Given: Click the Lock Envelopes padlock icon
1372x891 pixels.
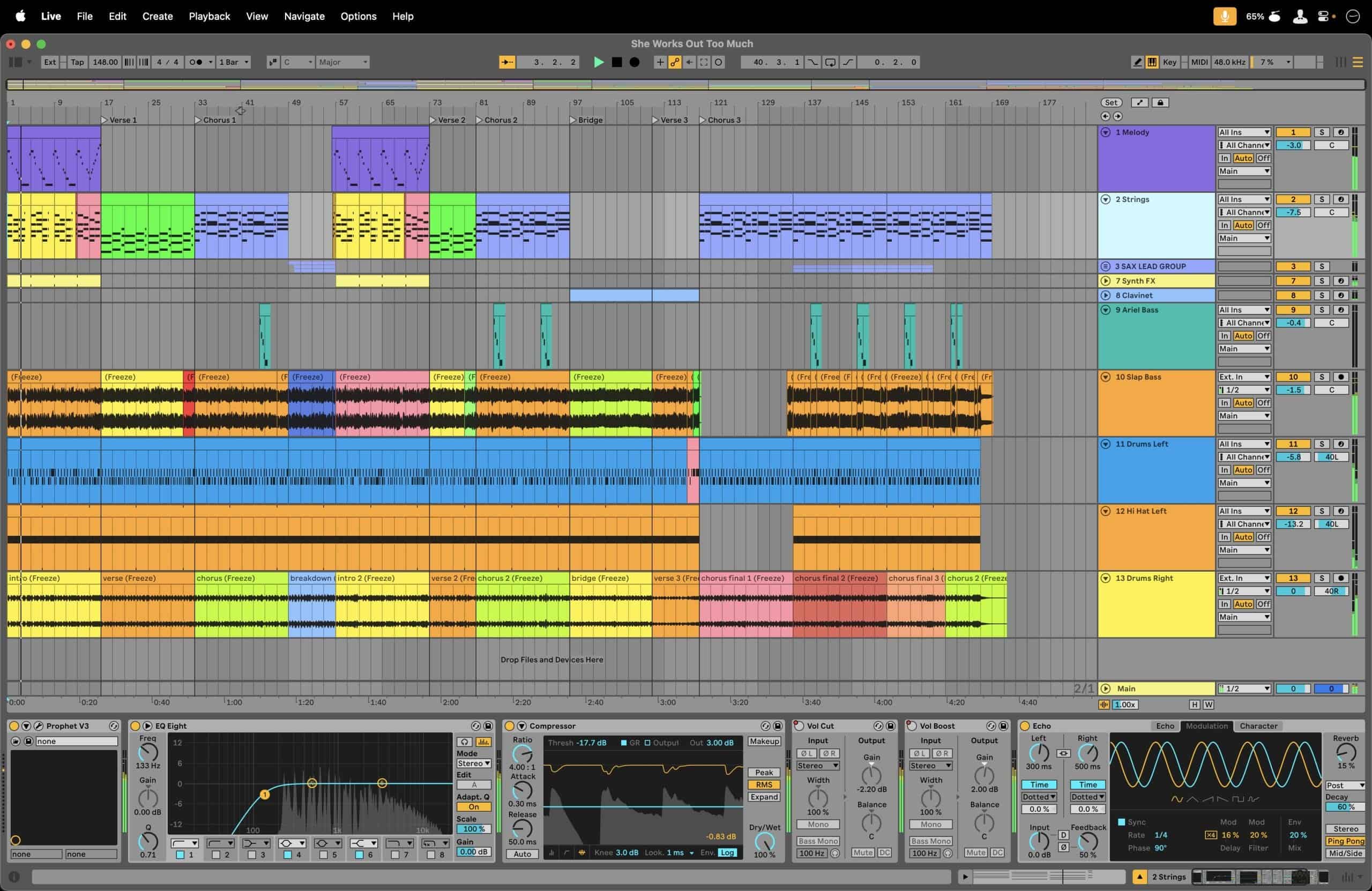Looking at the screenshot, I should [x=1160, y=102].
